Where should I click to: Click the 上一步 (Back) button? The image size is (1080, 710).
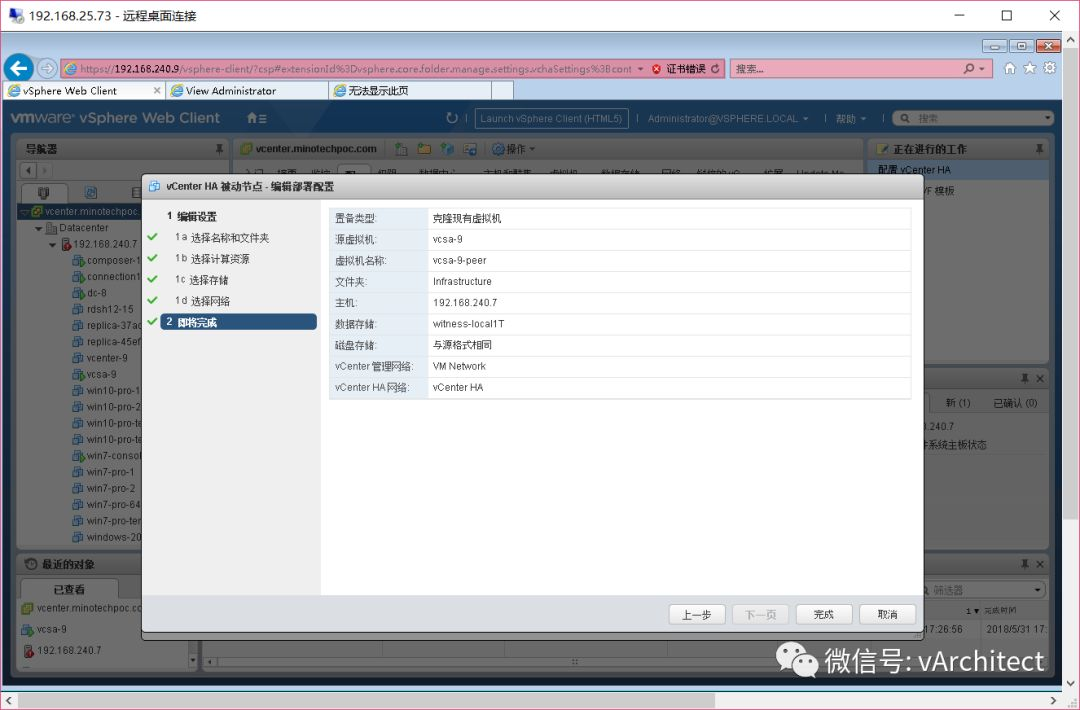coord(696,614)
